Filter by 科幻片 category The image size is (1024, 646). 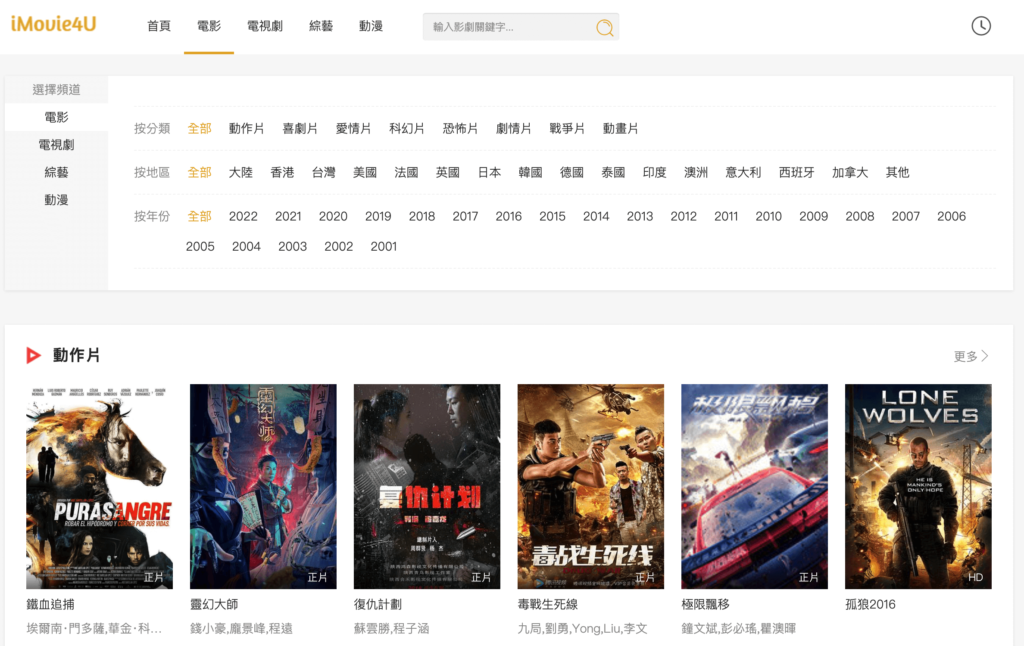pyautogui.click(x=407, y=129)
